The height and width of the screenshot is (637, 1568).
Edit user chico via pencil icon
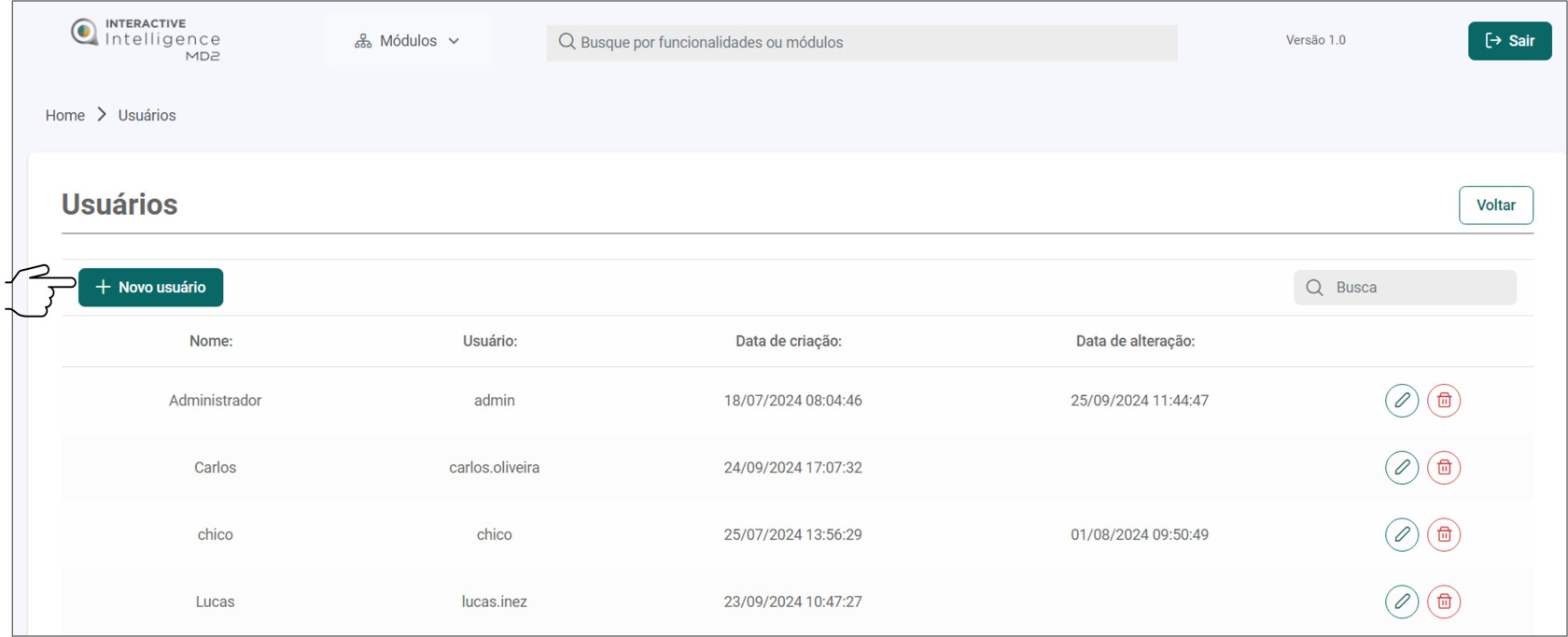pyautogui.click(x=1401, y=535)
